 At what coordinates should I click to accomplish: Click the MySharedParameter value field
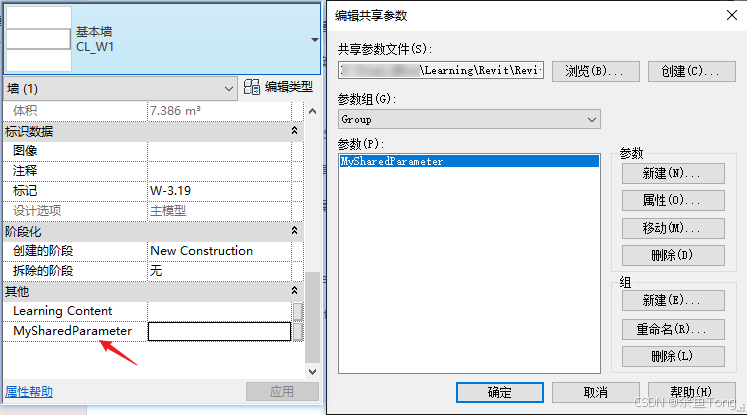point(220,331)
